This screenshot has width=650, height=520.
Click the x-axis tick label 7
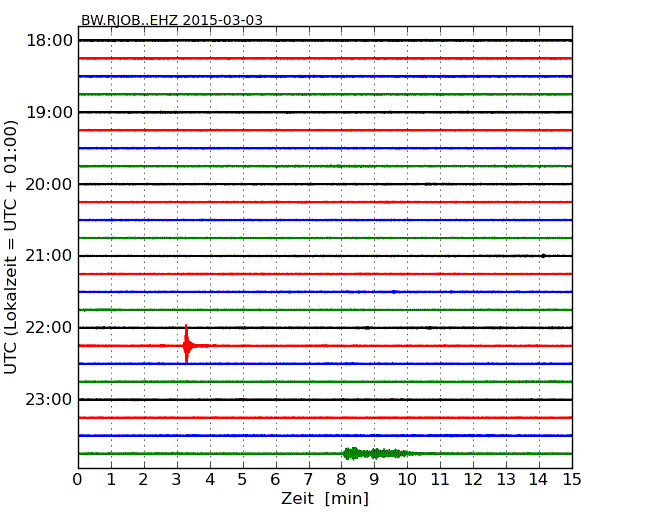coord(308,480)
